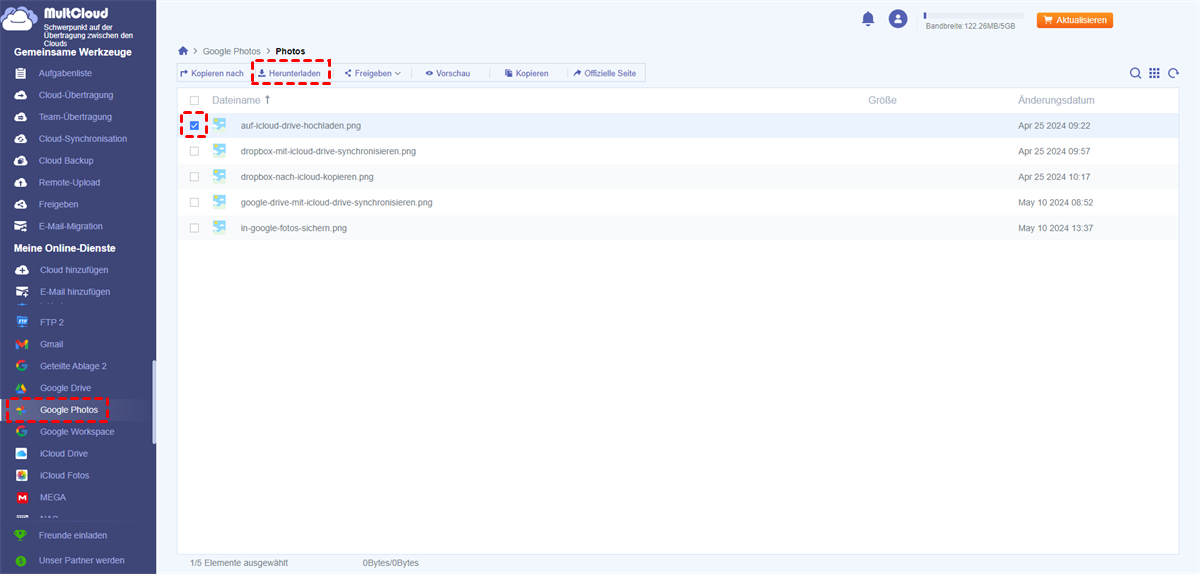The width and height of the screenshot is (1200, 574).
Task: Open the user account avatar icon
Action: tap(898, 19)
